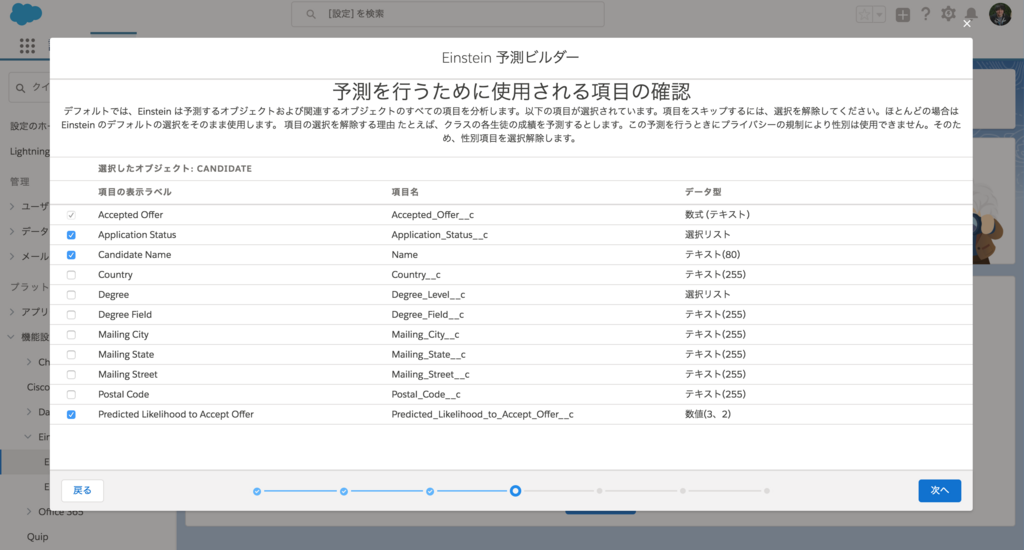
Task: Expand the ユーザ section in sidebar
Action: (12, 206)
